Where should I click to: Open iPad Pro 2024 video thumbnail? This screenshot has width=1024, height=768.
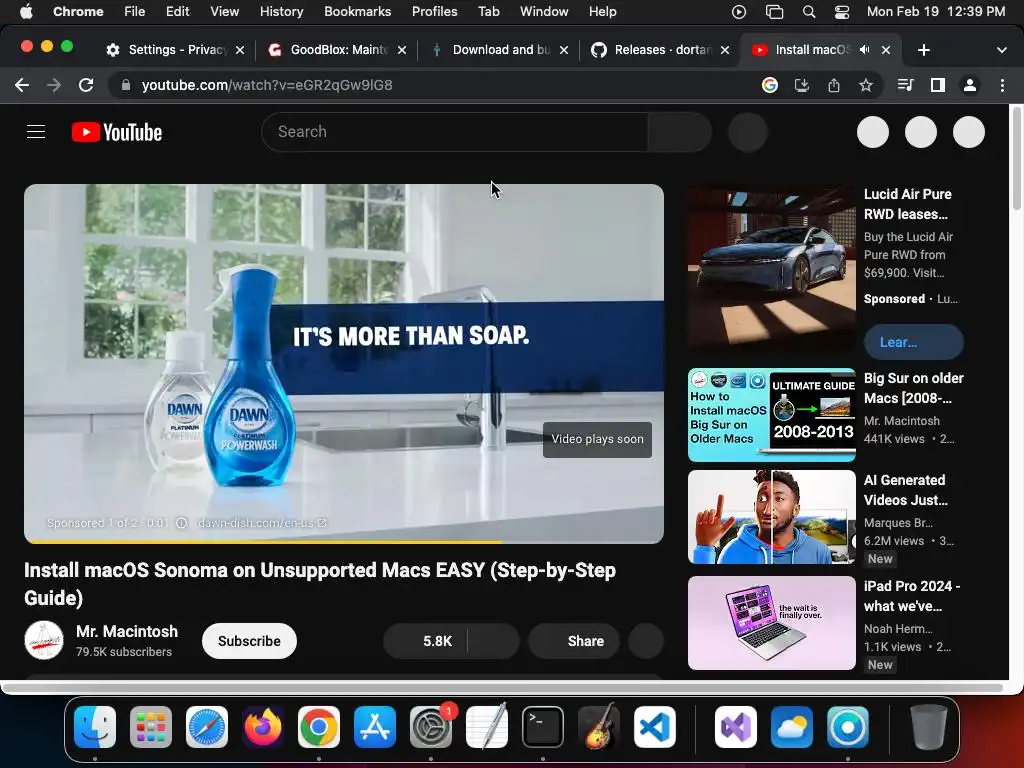pos(772,623)
